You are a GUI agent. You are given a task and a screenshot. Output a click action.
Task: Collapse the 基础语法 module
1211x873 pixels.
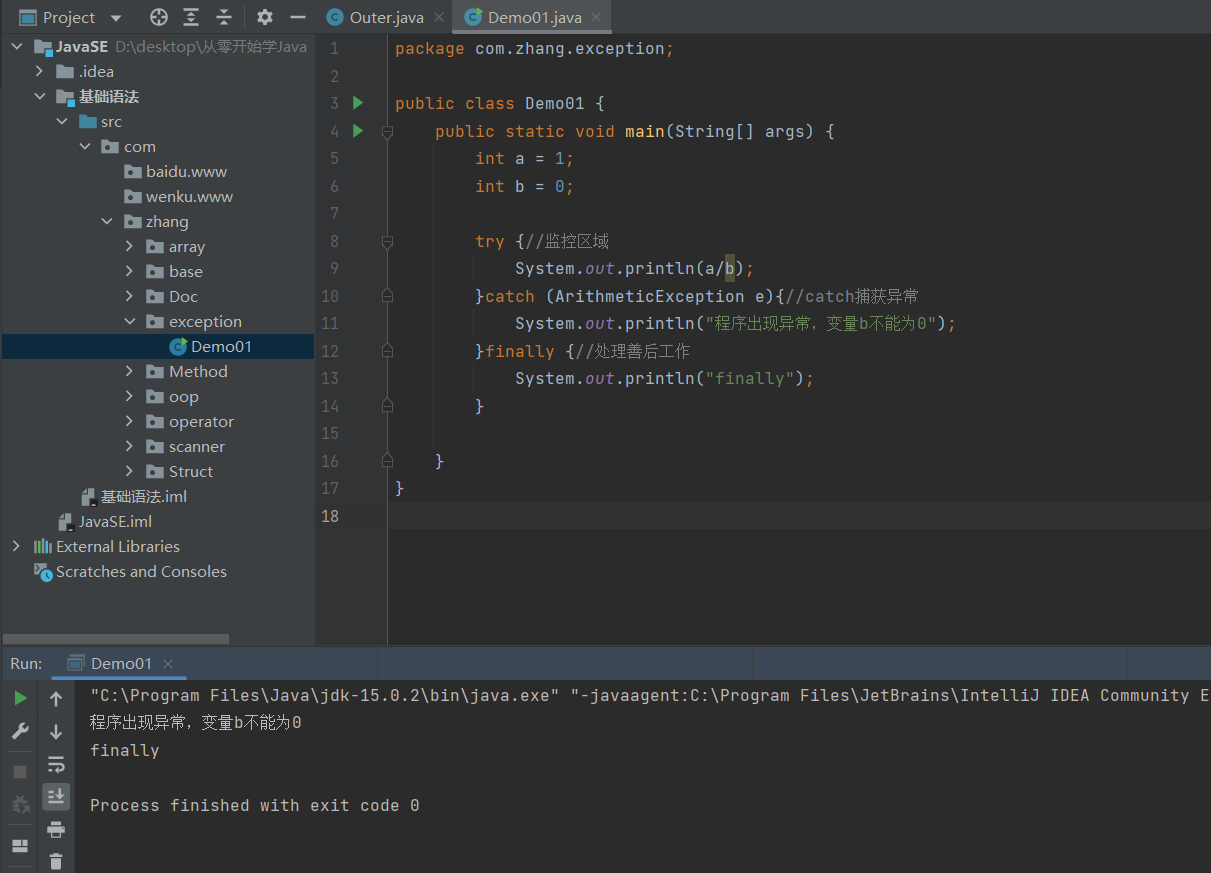coord(39,97)
